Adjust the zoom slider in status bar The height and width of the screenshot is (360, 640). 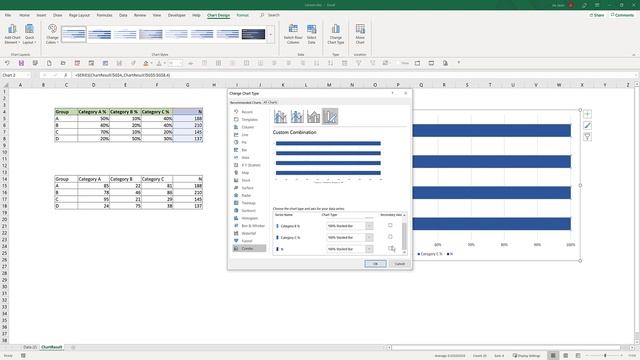click(x=605, y=356)
